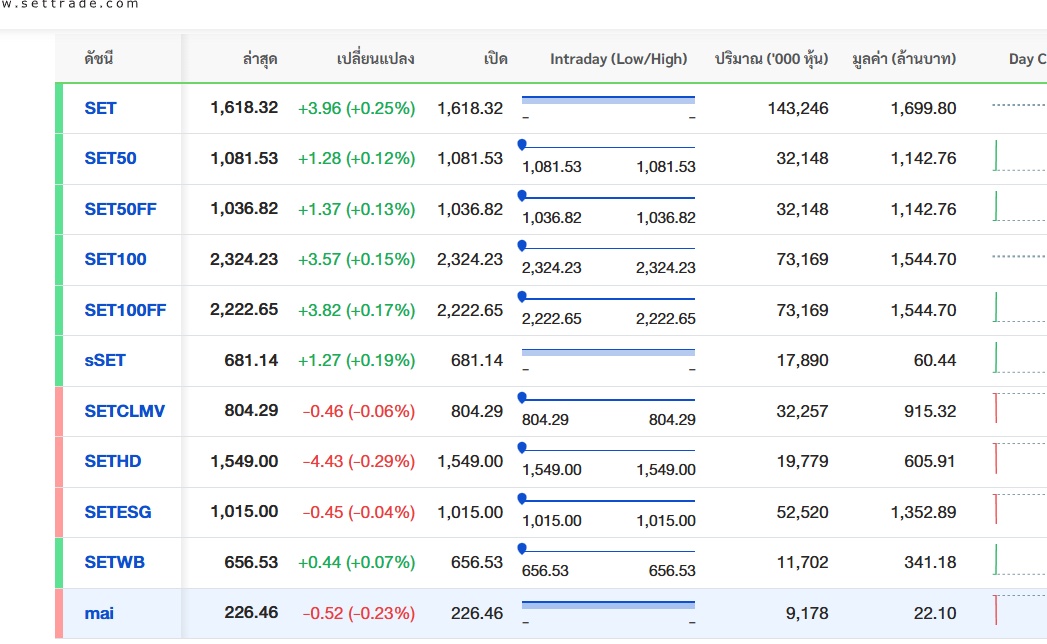The image size is (1047, 644).
Task: Click the sSET day chart thumbnail
Action: pyautogui.click(x=1019, y=358)
